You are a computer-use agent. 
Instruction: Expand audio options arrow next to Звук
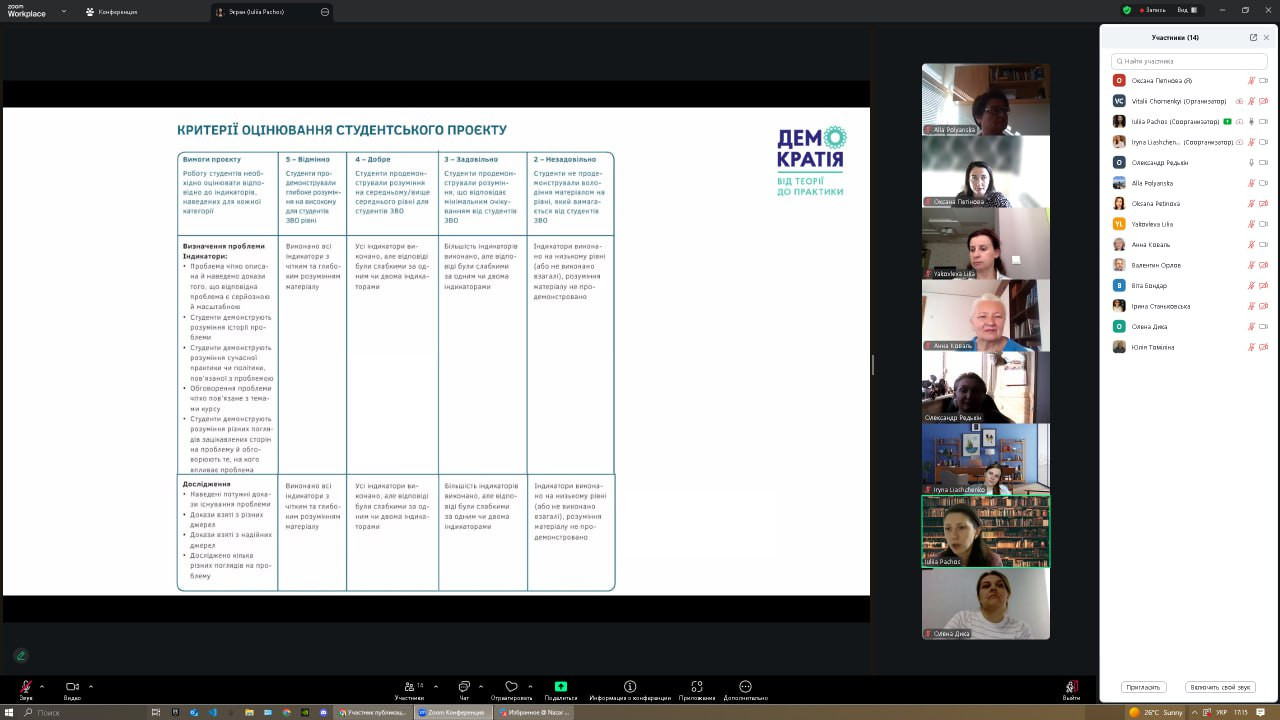(x=42, y=686)
